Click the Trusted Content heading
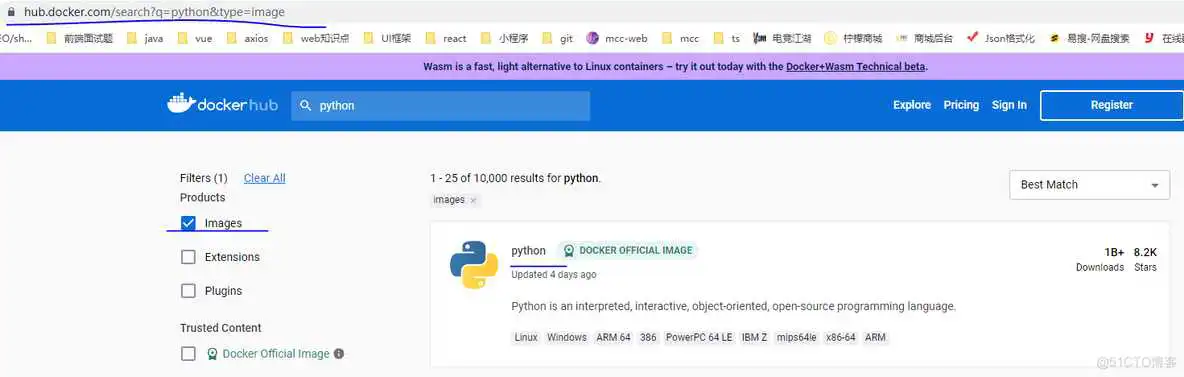 point(220,328)
